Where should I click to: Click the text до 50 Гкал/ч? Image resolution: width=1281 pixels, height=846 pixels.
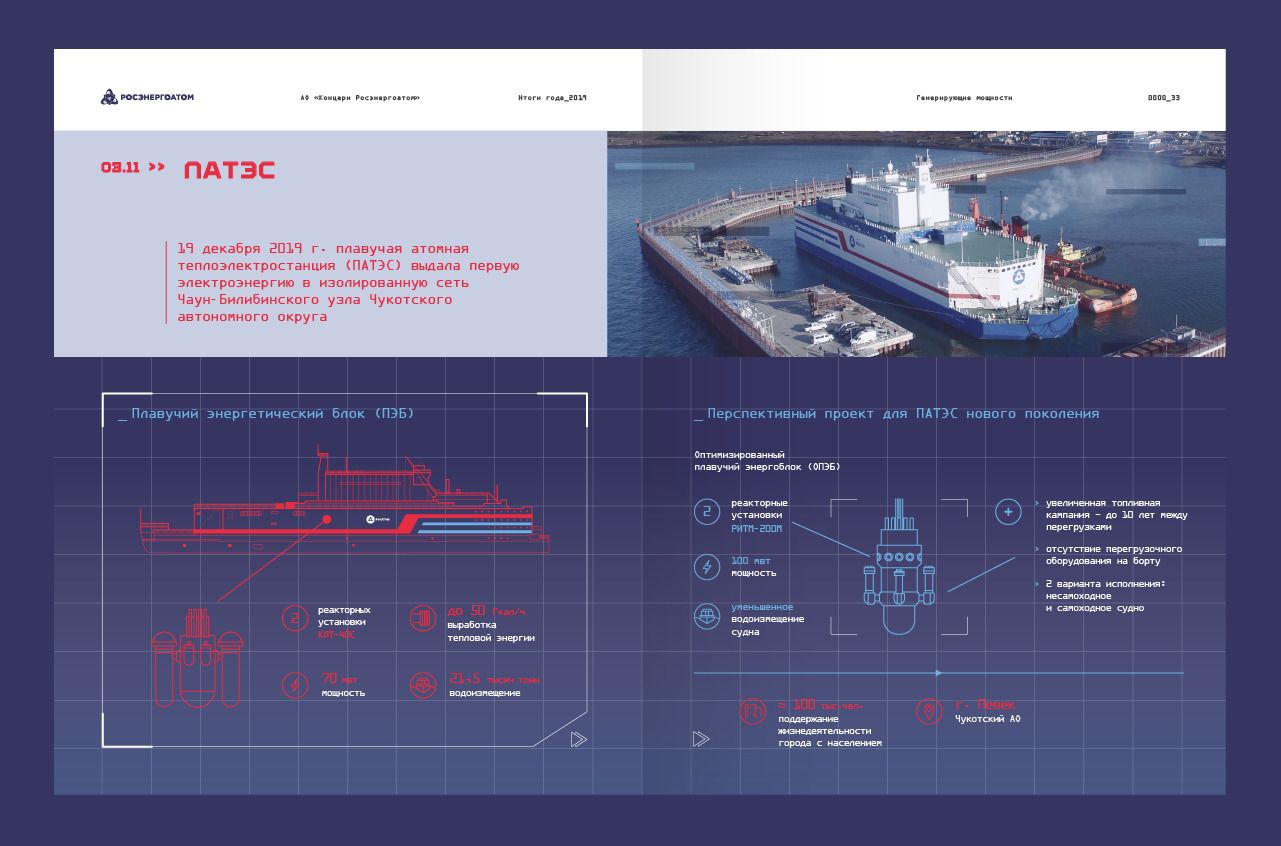pos(486,611)
